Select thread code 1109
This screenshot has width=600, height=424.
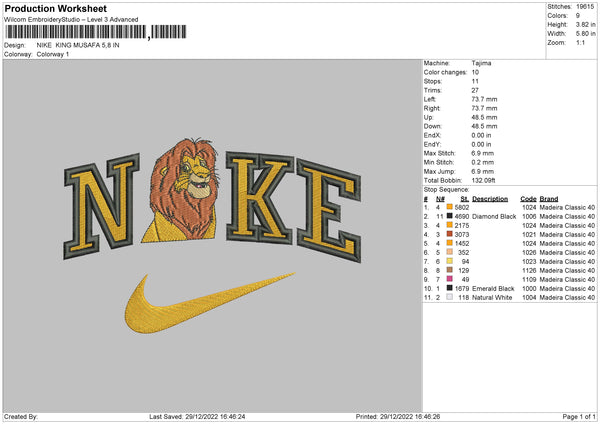coord(529,279)
